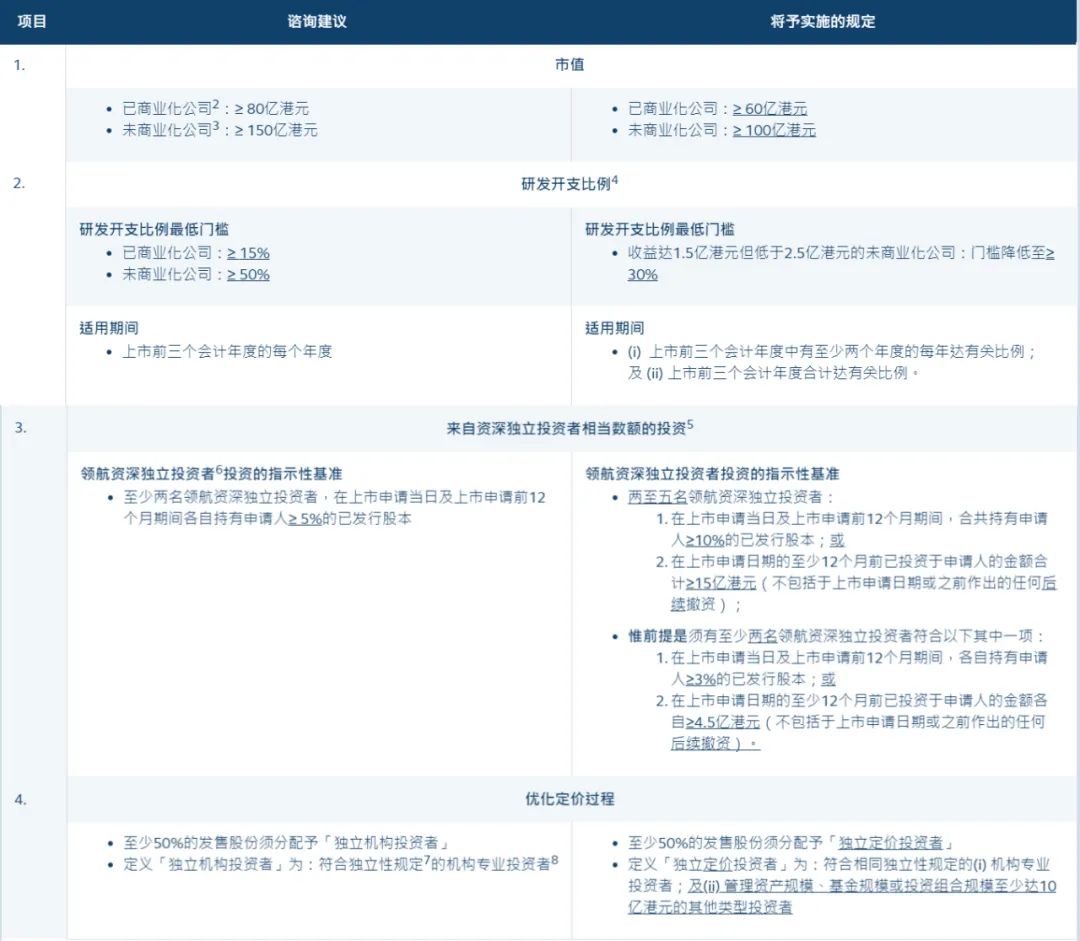Click the underlined ≥ 50% threshold
Image resolution: width=1080 pixels, height=941 pixels.
[x=248, y=274]
